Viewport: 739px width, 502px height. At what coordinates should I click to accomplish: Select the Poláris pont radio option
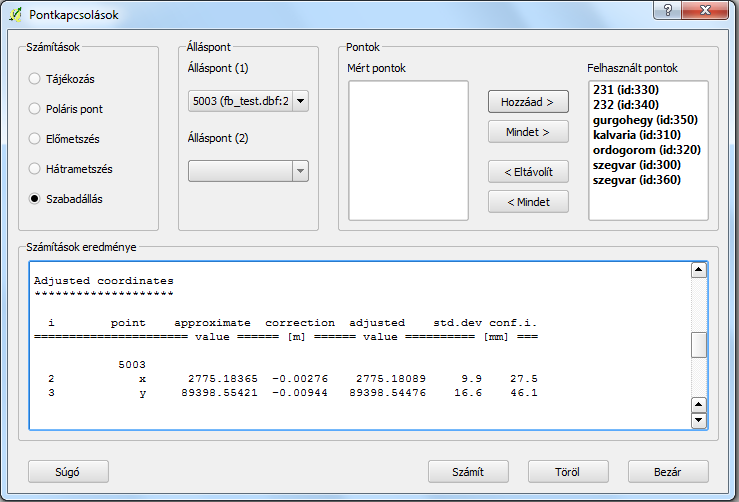point(36,108)
